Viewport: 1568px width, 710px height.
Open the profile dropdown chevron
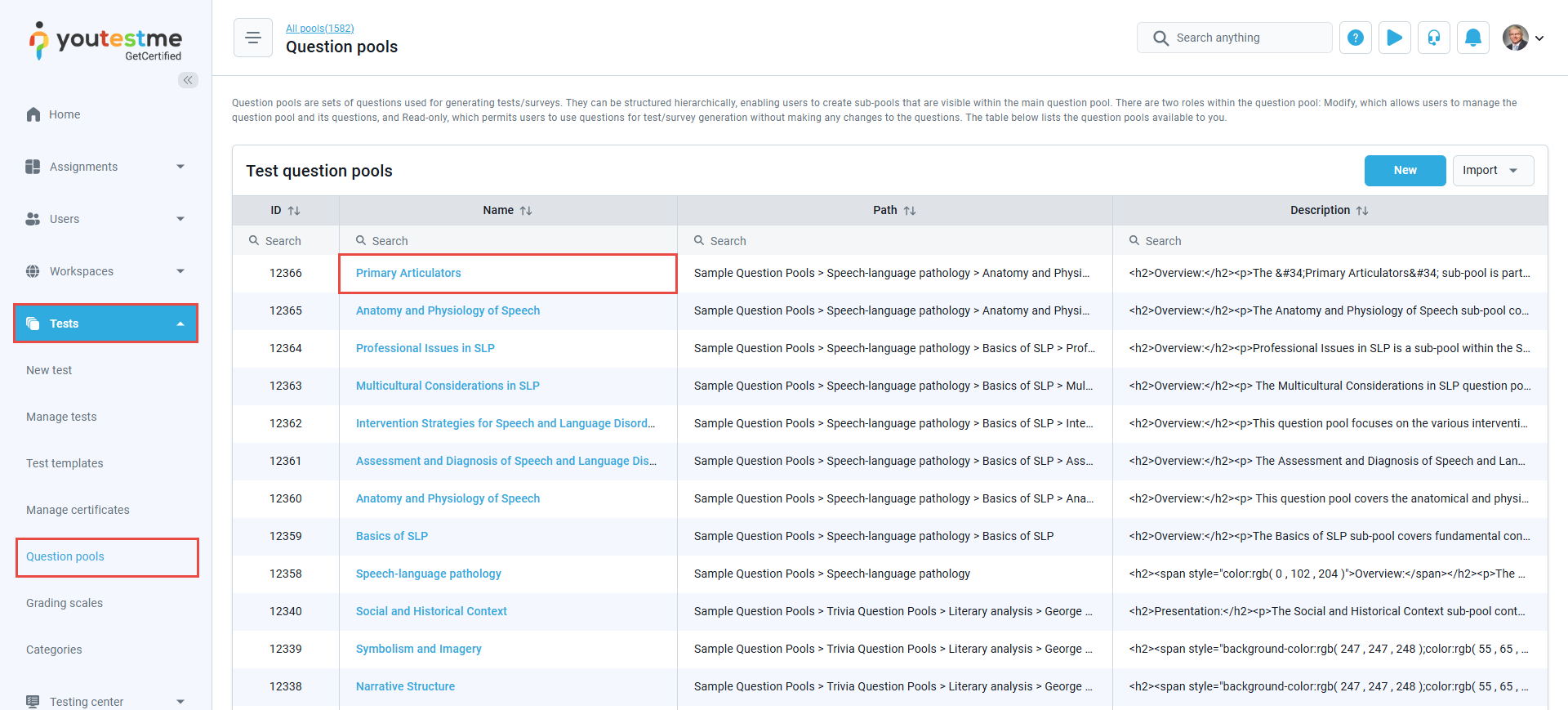[1539, 38]
